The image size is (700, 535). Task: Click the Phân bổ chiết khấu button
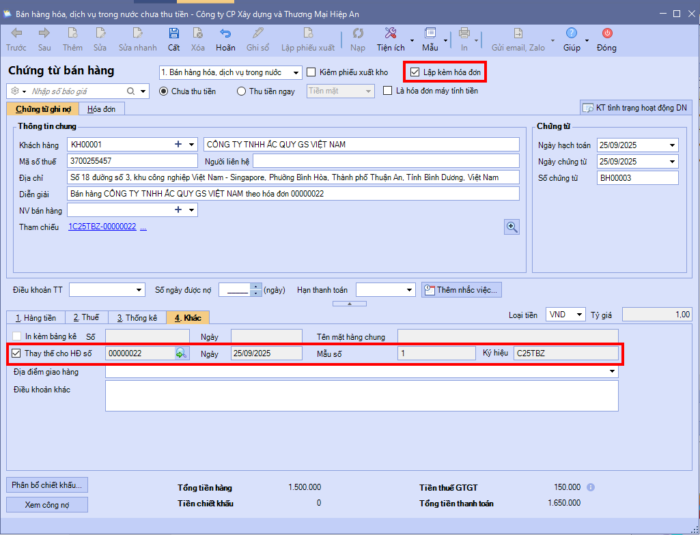(x=49, y=485)
